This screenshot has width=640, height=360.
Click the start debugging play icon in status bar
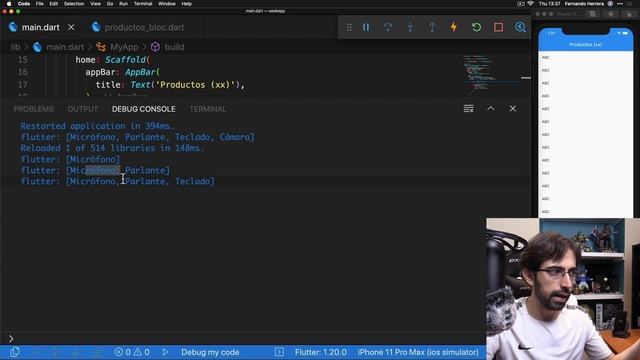pyautogui.click(x=165, y=352)
